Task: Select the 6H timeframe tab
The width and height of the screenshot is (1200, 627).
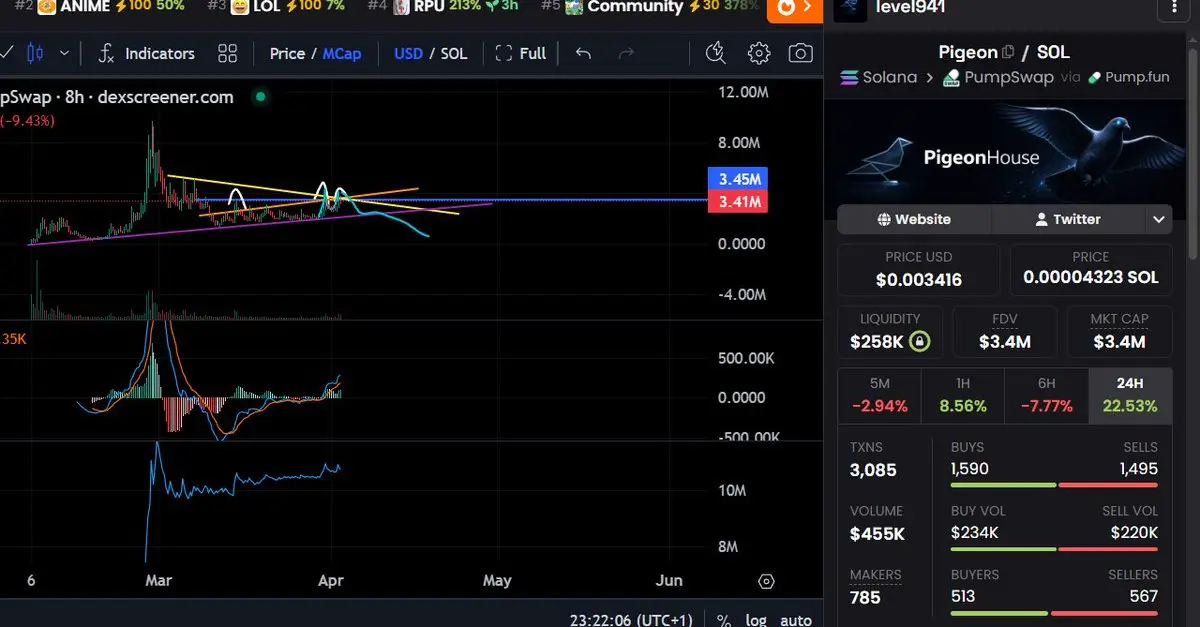Action: [x=1046, y=396]
